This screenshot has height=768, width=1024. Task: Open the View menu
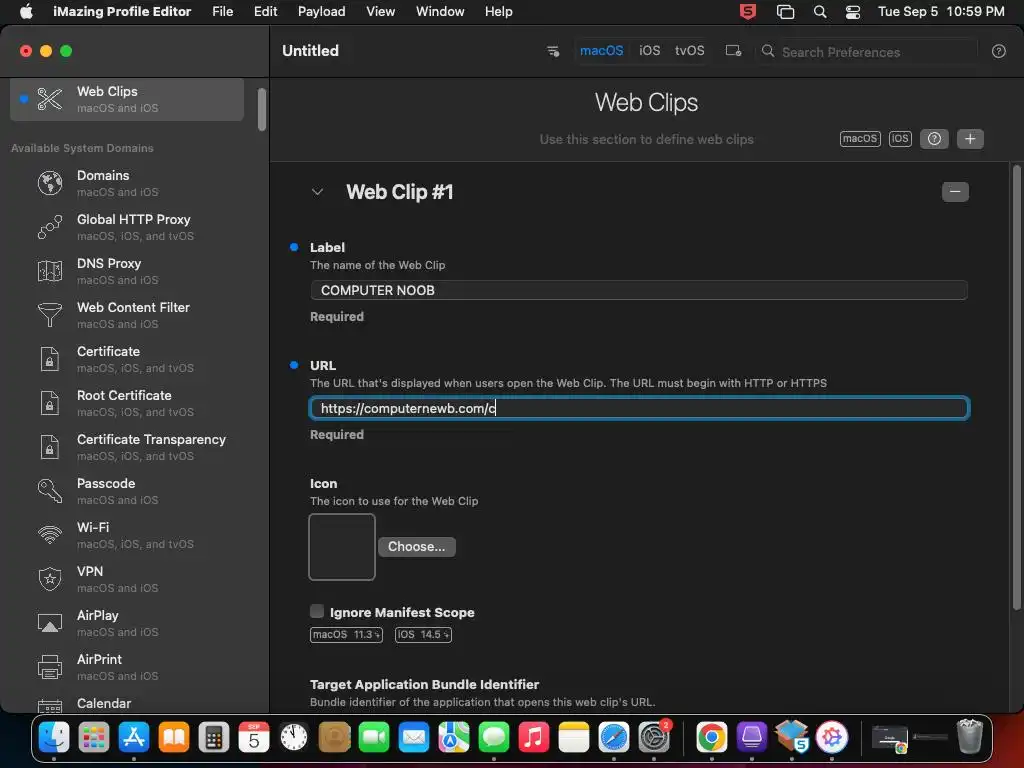tap(380, 12)
